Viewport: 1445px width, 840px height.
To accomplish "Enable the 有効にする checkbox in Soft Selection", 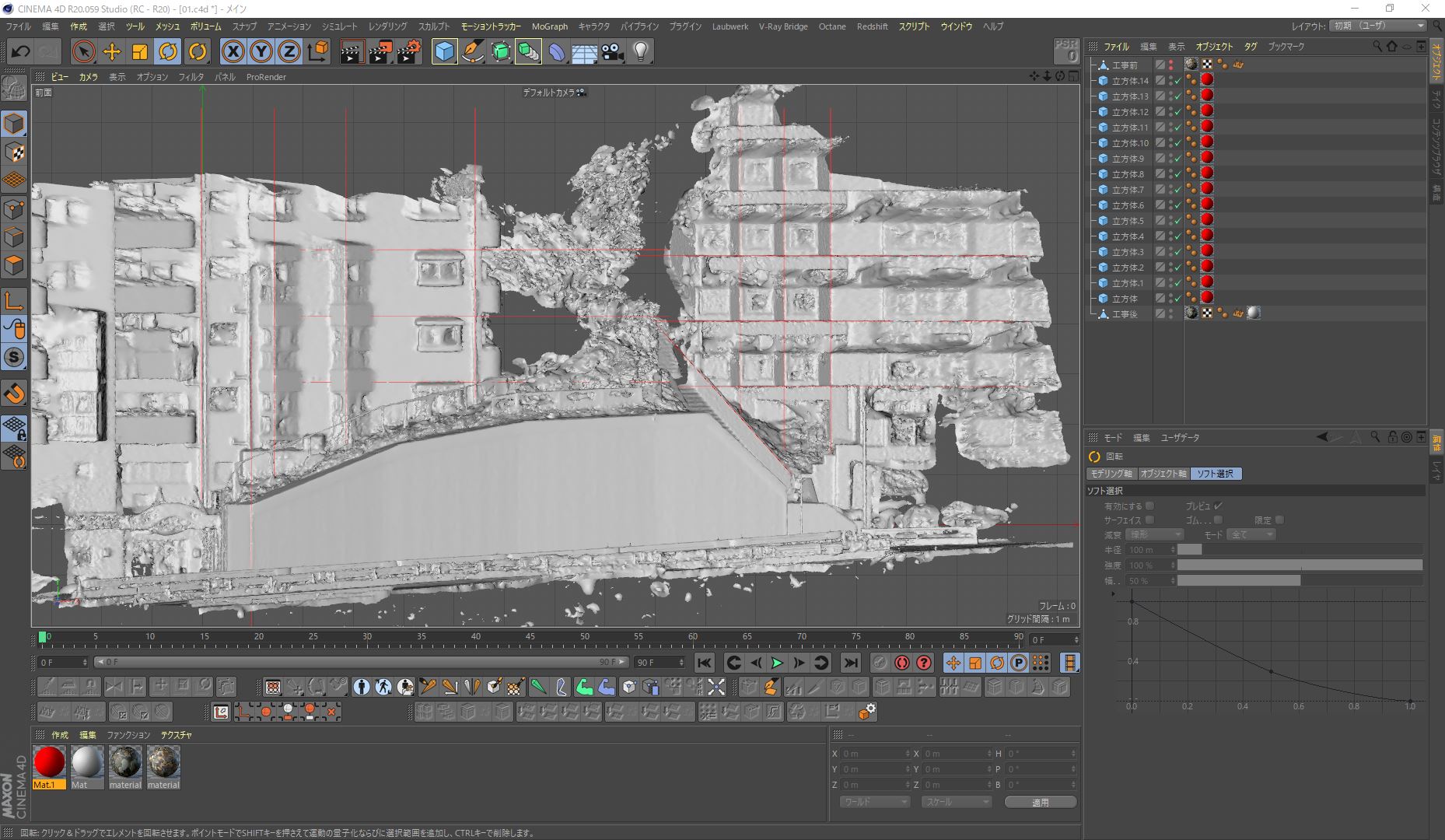I will (1150, 506).
